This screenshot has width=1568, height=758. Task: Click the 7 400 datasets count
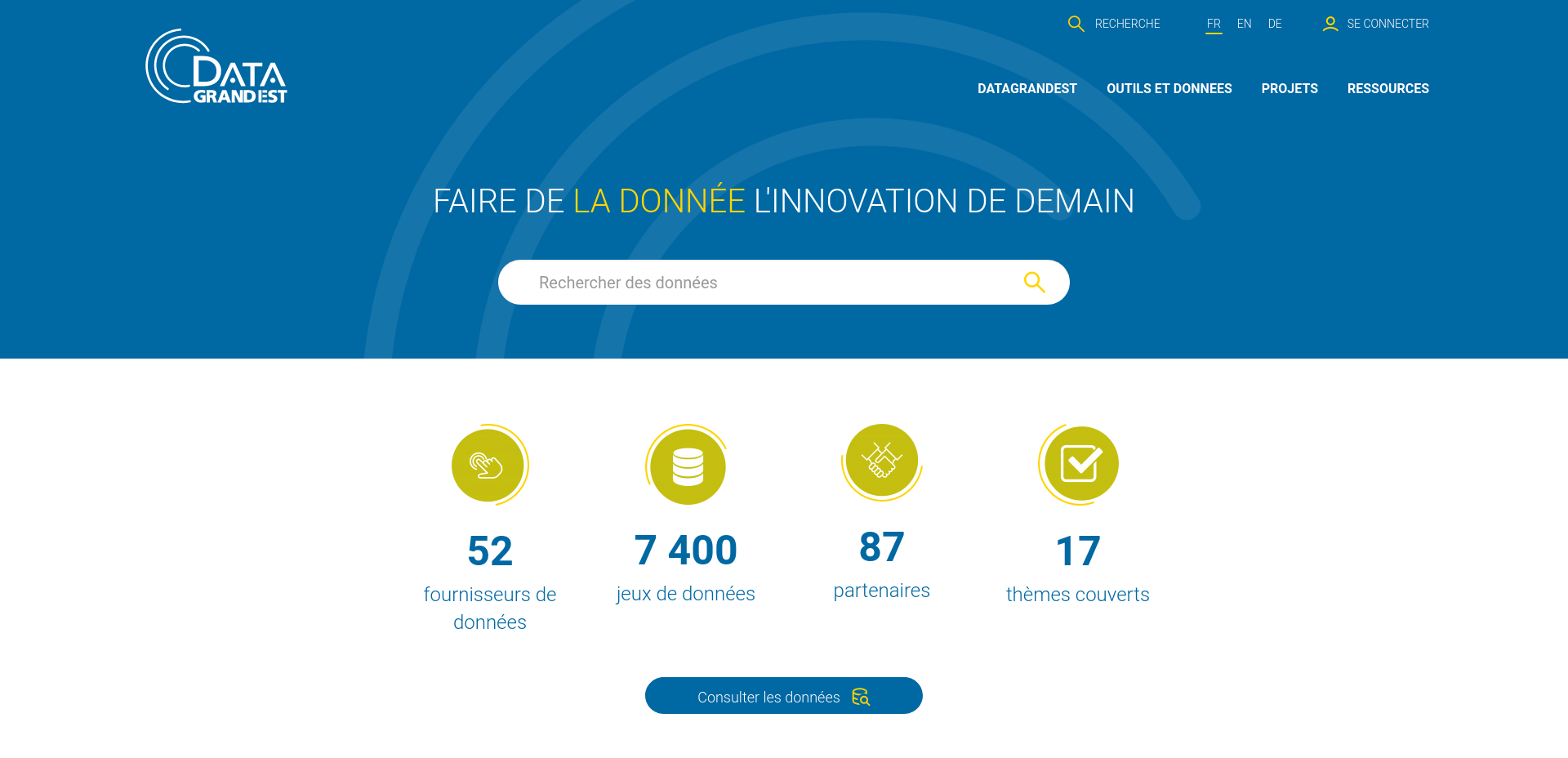686,550
